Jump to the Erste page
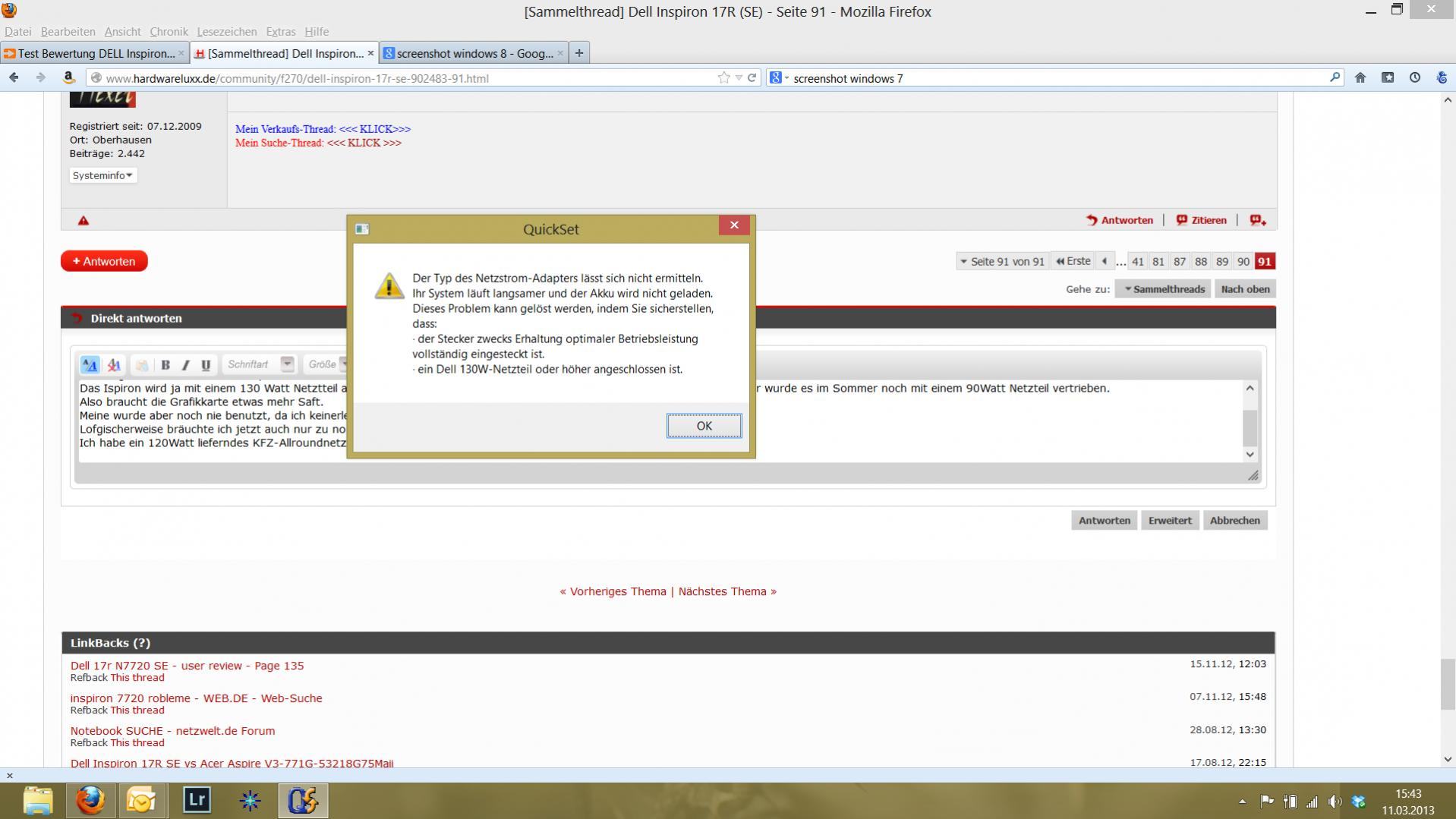The image size is (1456, 819). [1073, 261]
